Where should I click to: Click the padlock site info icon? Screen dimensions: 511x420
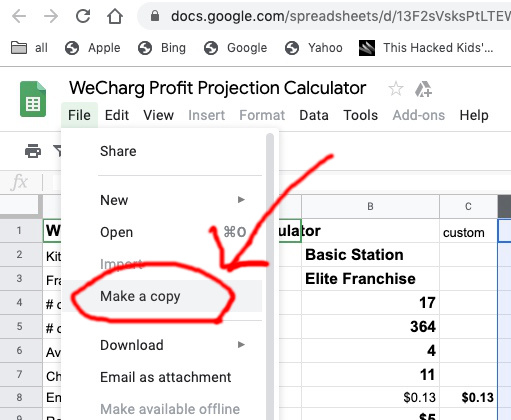click(x=155, y=16)
